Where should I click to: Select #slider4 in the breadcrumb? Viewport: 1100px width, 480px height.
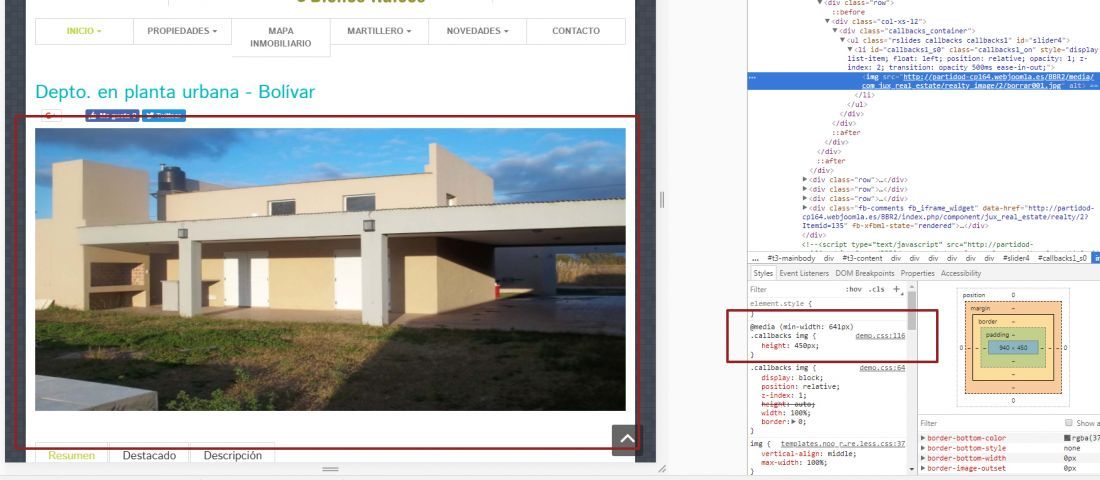point(1016,258)
